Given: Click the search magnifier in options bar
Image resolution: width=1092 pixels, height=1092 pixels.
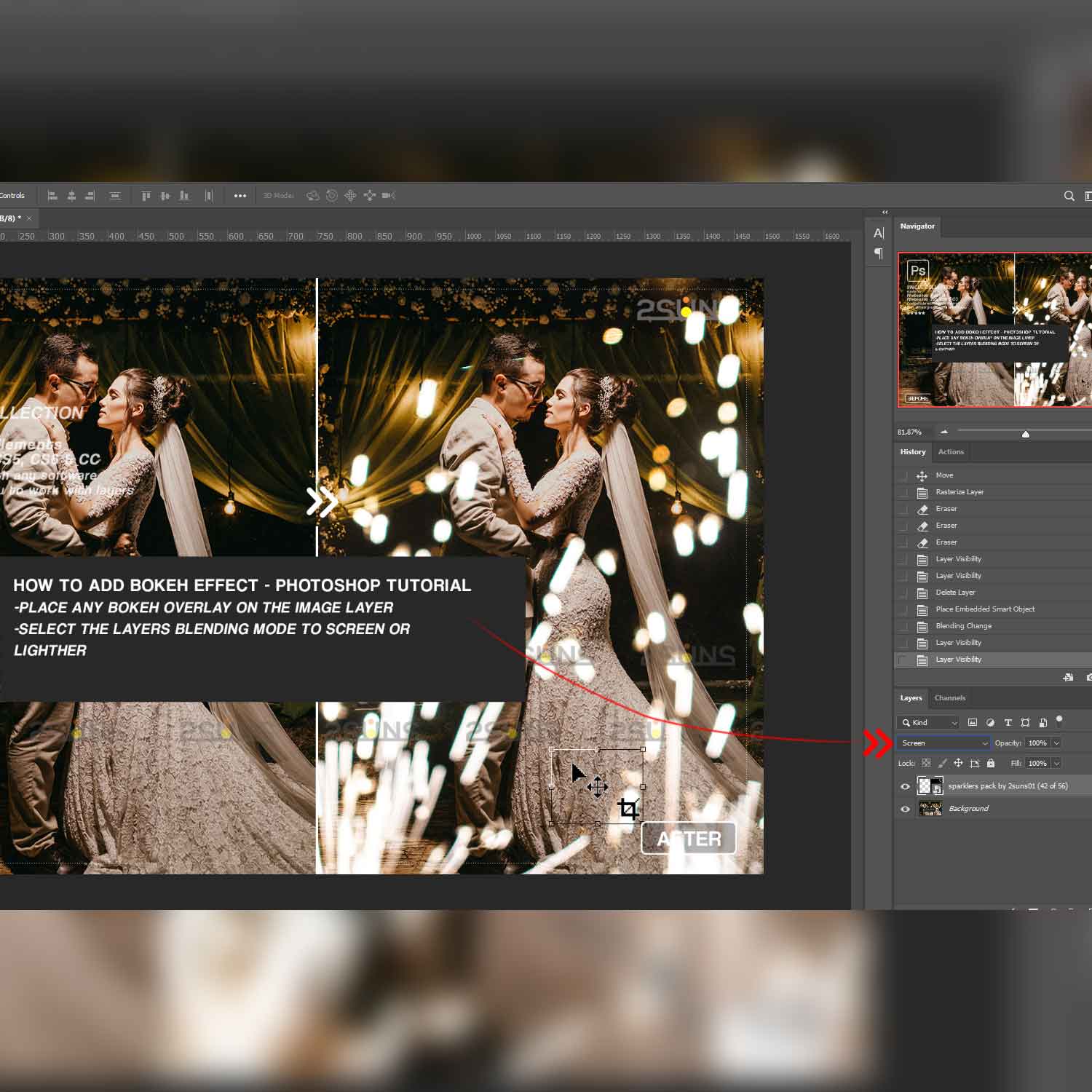Looking at the screenshot, I should pos(1069,196).
